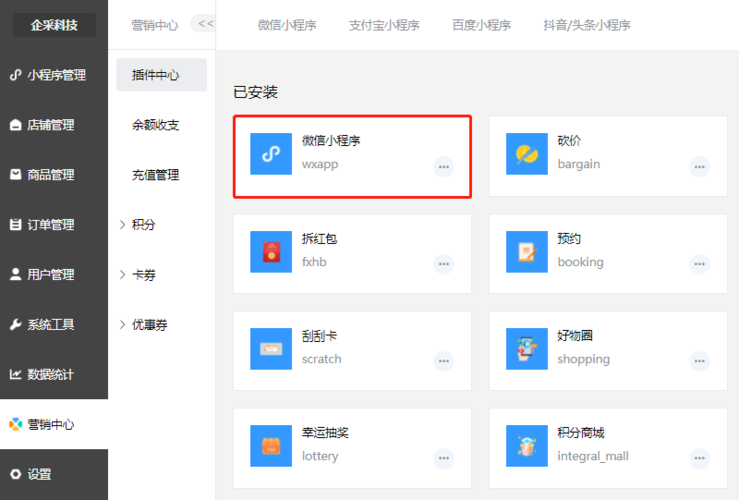Open more options for scratch plugin
The width and height of the screenshot is (739, 500).
click(x=443, y=361)
